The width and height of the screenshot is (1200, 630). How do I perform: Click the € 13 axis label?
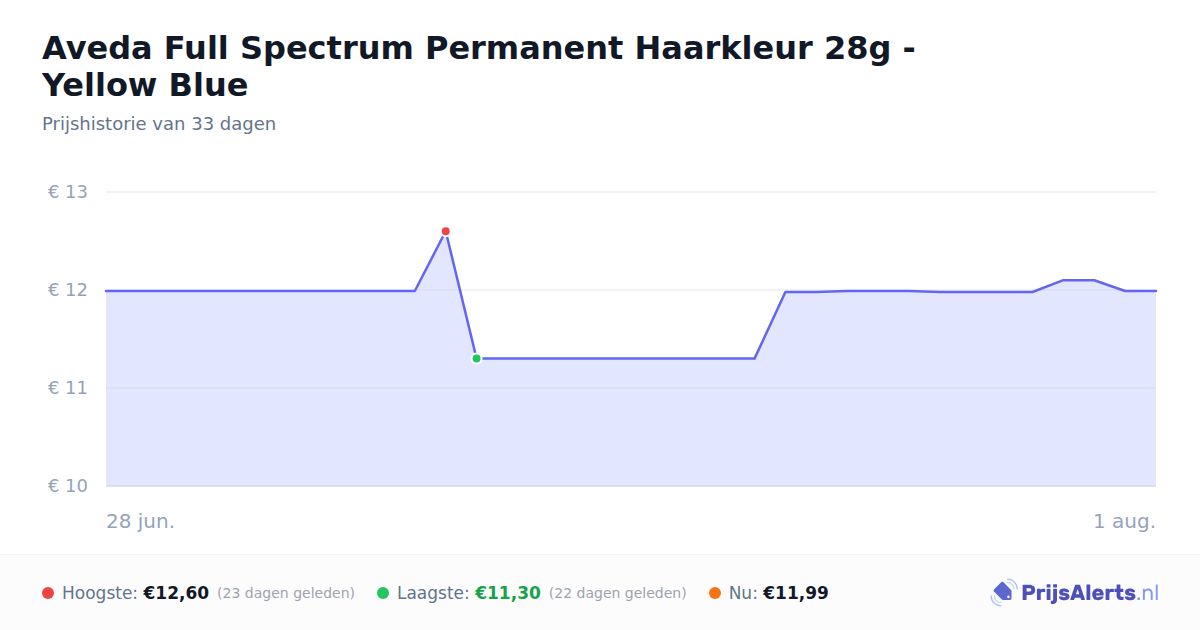[68, 192]
